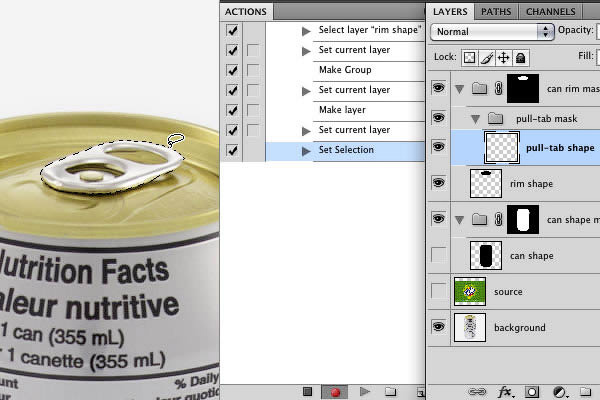This screenshot has width=600, height=400.
Task: Click the Link layers chain icon in the Layers footer
Action: 477,392
